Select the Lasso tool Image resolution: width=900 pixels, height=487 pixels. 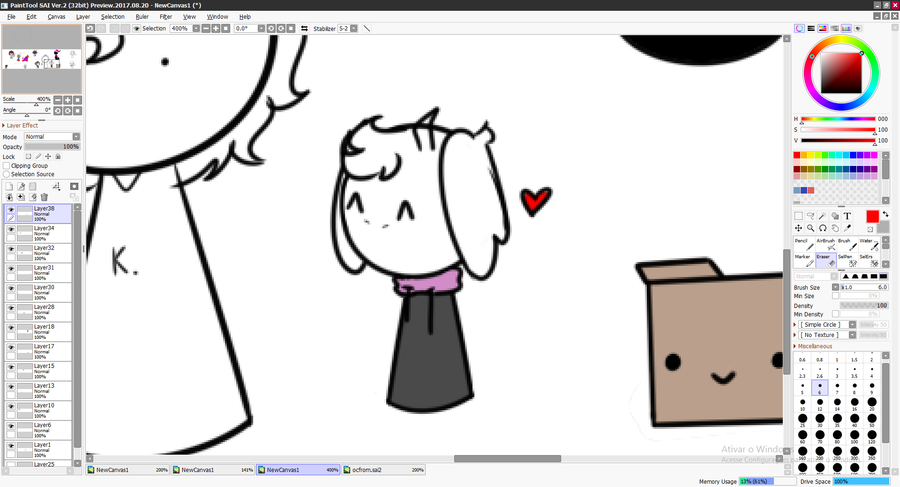(x=810, y=216)
